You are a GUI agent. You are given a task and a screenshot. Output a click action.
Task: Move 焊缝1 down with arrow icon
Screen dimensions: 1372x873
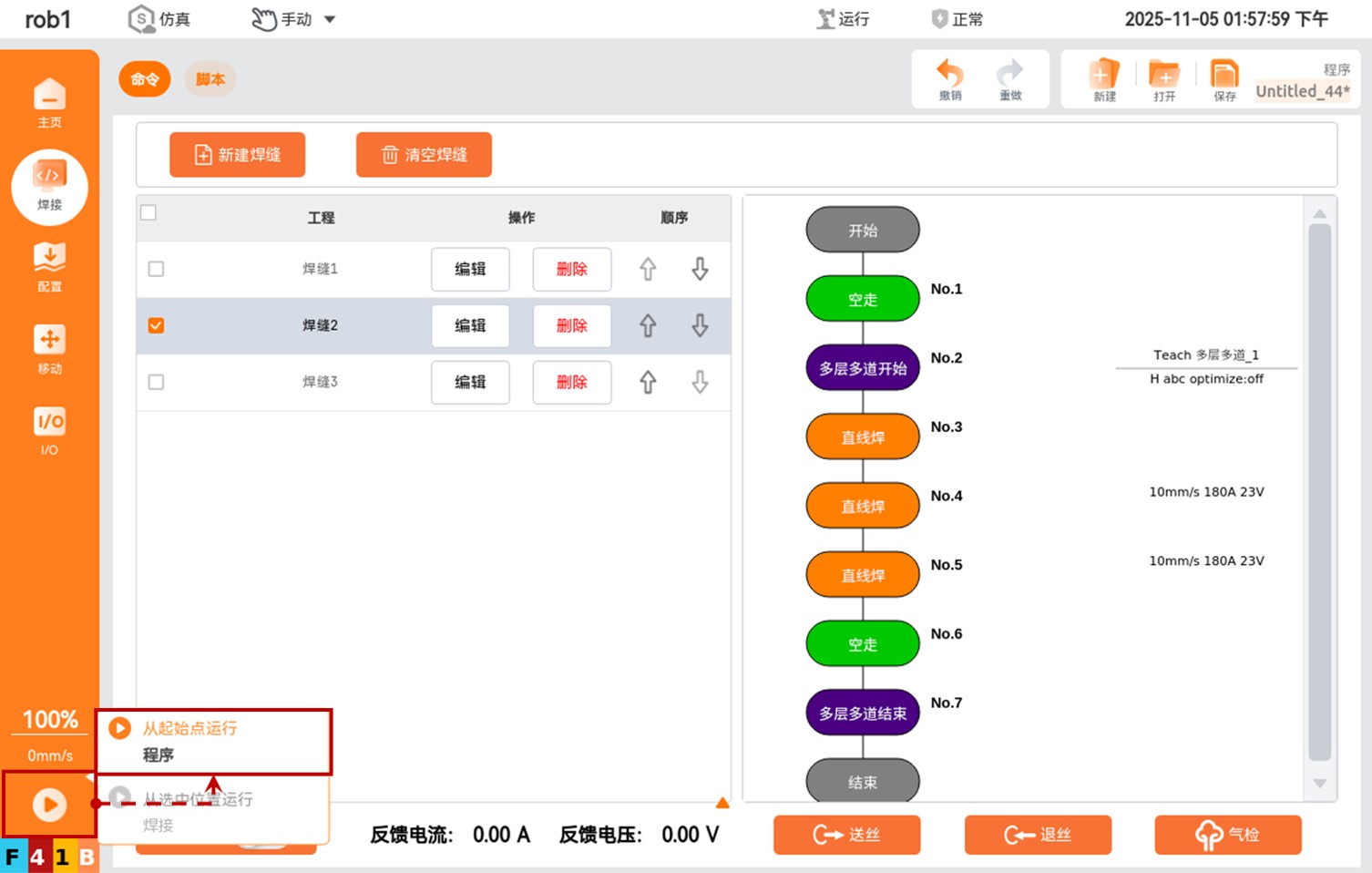point(700,269)
